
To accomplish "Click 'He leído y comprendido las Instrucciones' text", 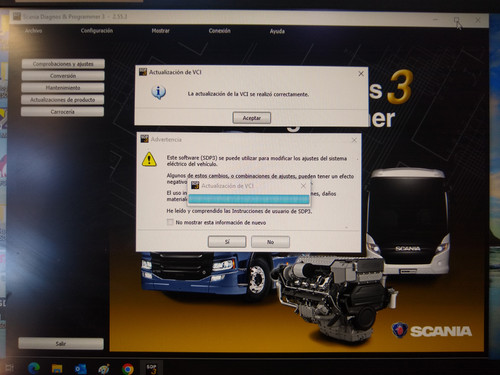I will 239,211.
